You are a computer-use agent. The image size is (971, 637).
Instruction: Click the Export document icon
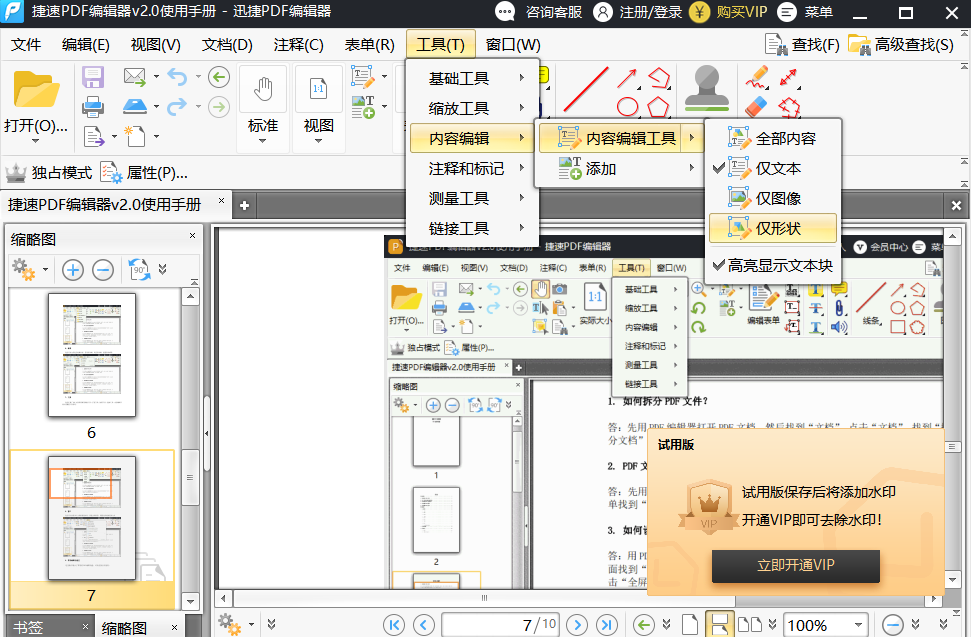tap(94, 136)
